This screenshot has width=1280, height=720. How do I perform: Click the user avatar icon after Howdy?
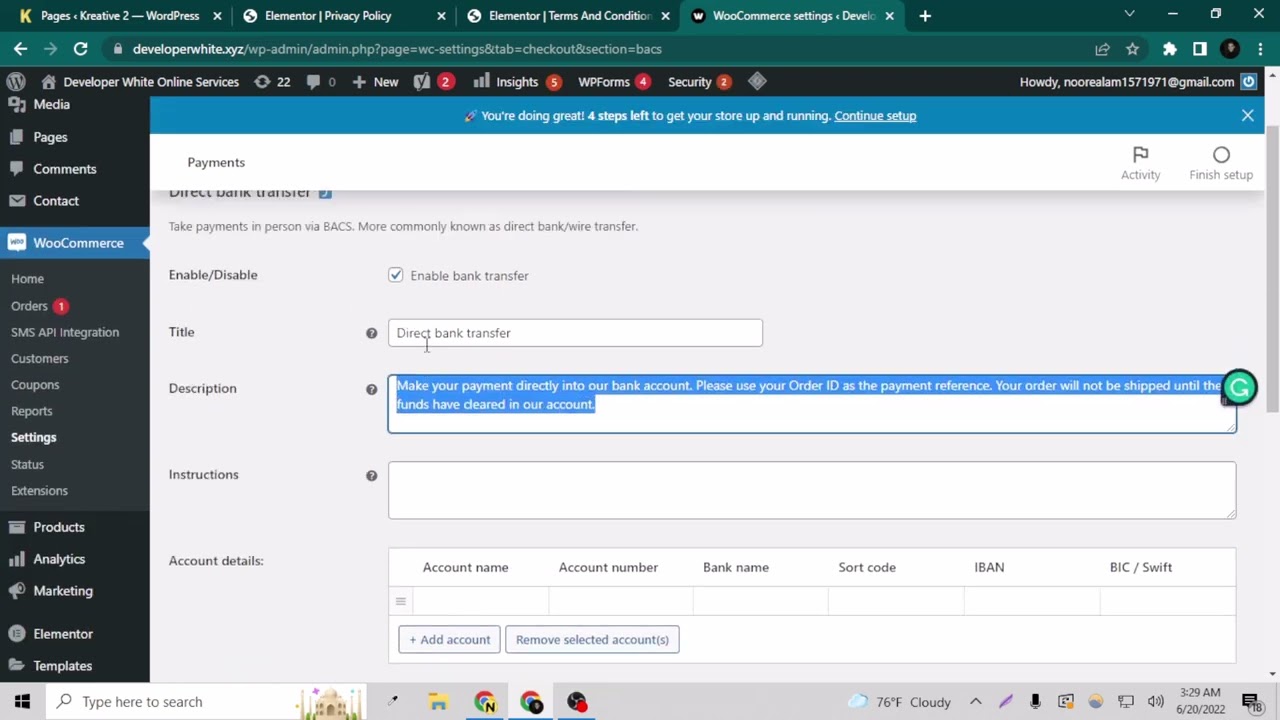coord(1249,82)
